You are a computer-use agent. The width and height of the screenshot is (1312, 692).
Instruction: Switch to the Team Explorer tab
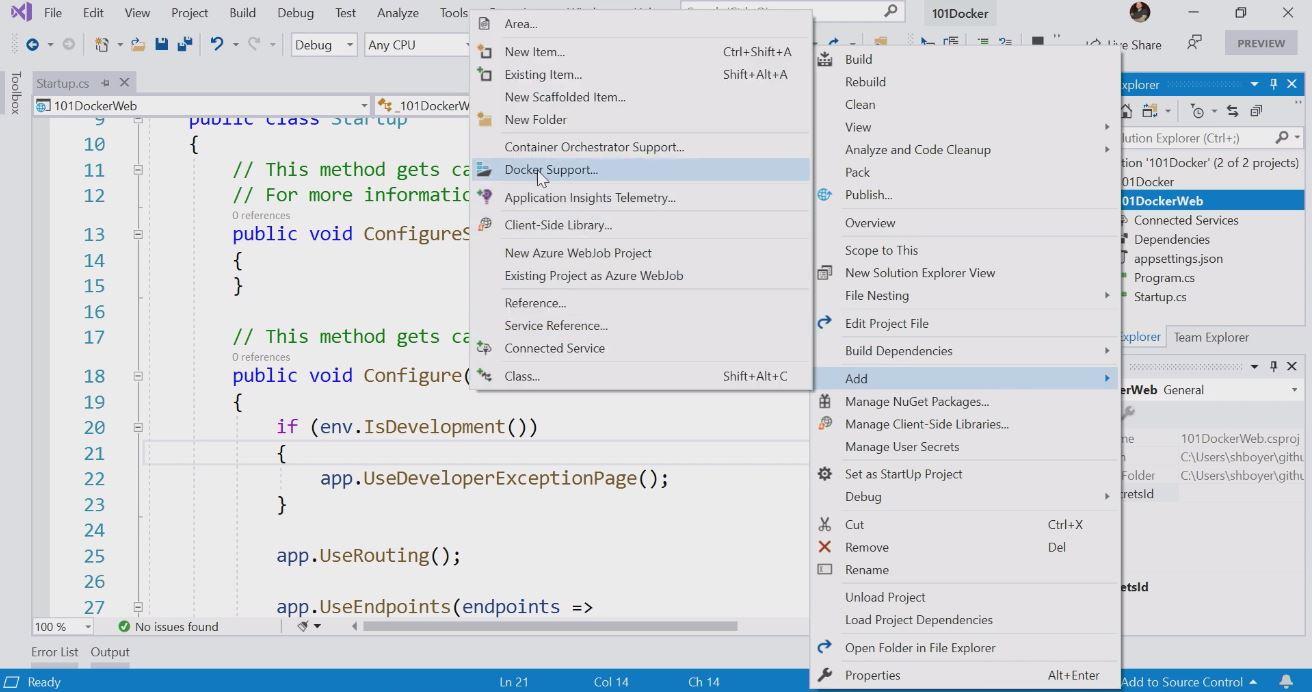point(1210,337)
